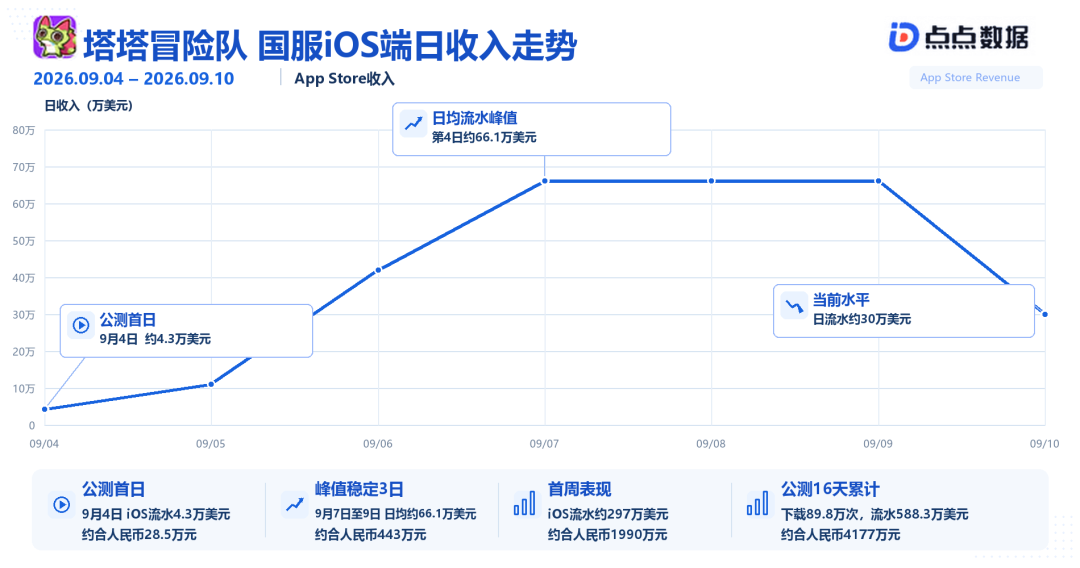The width and height of the screenshot is (1080, 568).
Task: Select the 09/08 data point on the line
Action: click(712, 181)
